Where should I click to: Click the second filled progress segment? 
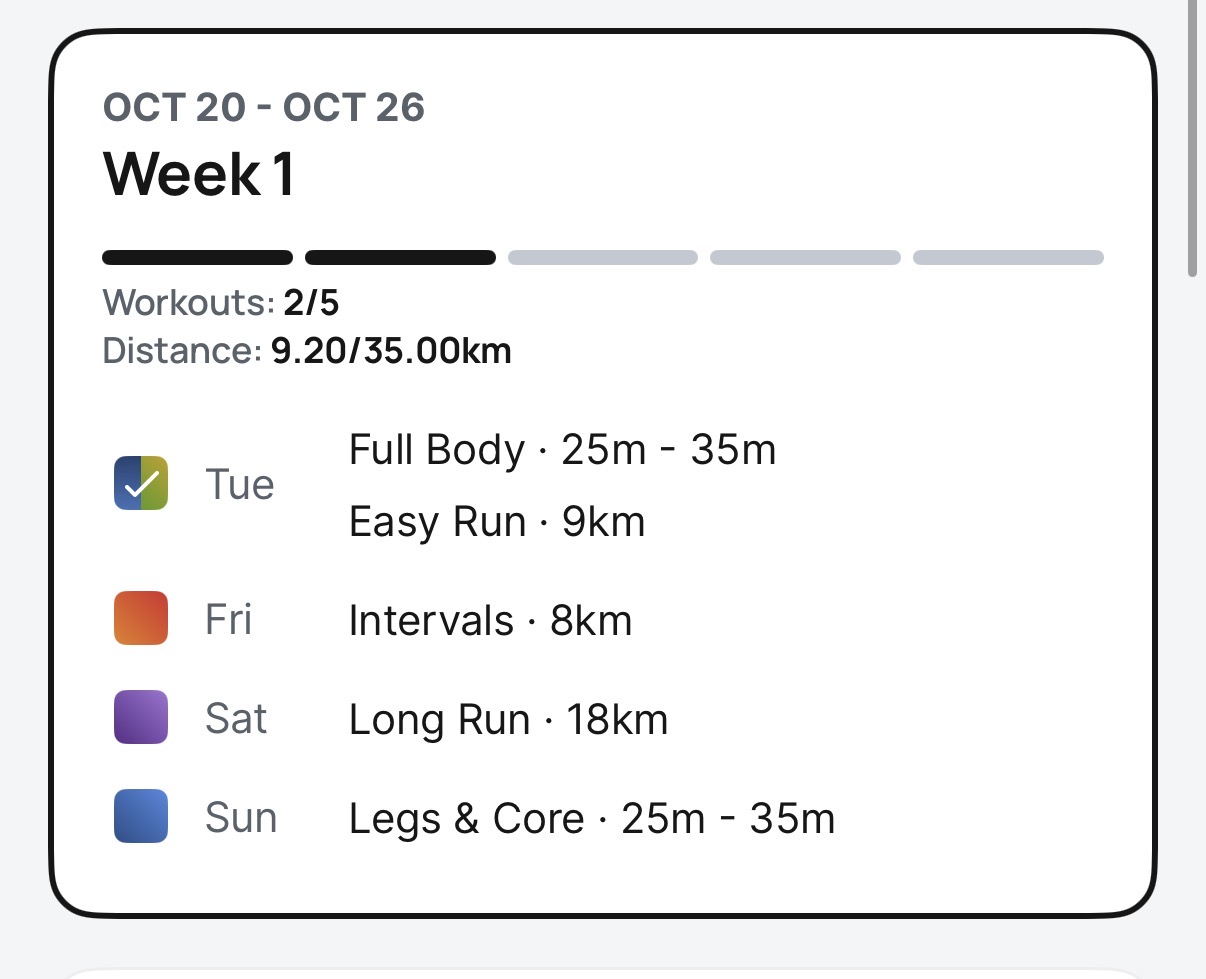[400, 258]
